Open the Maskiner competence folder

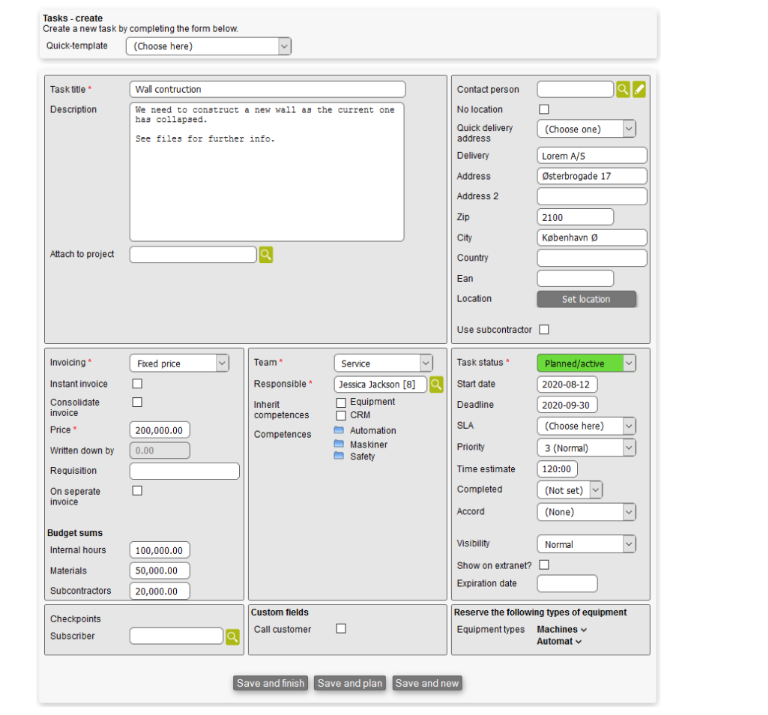click(339, 444)
